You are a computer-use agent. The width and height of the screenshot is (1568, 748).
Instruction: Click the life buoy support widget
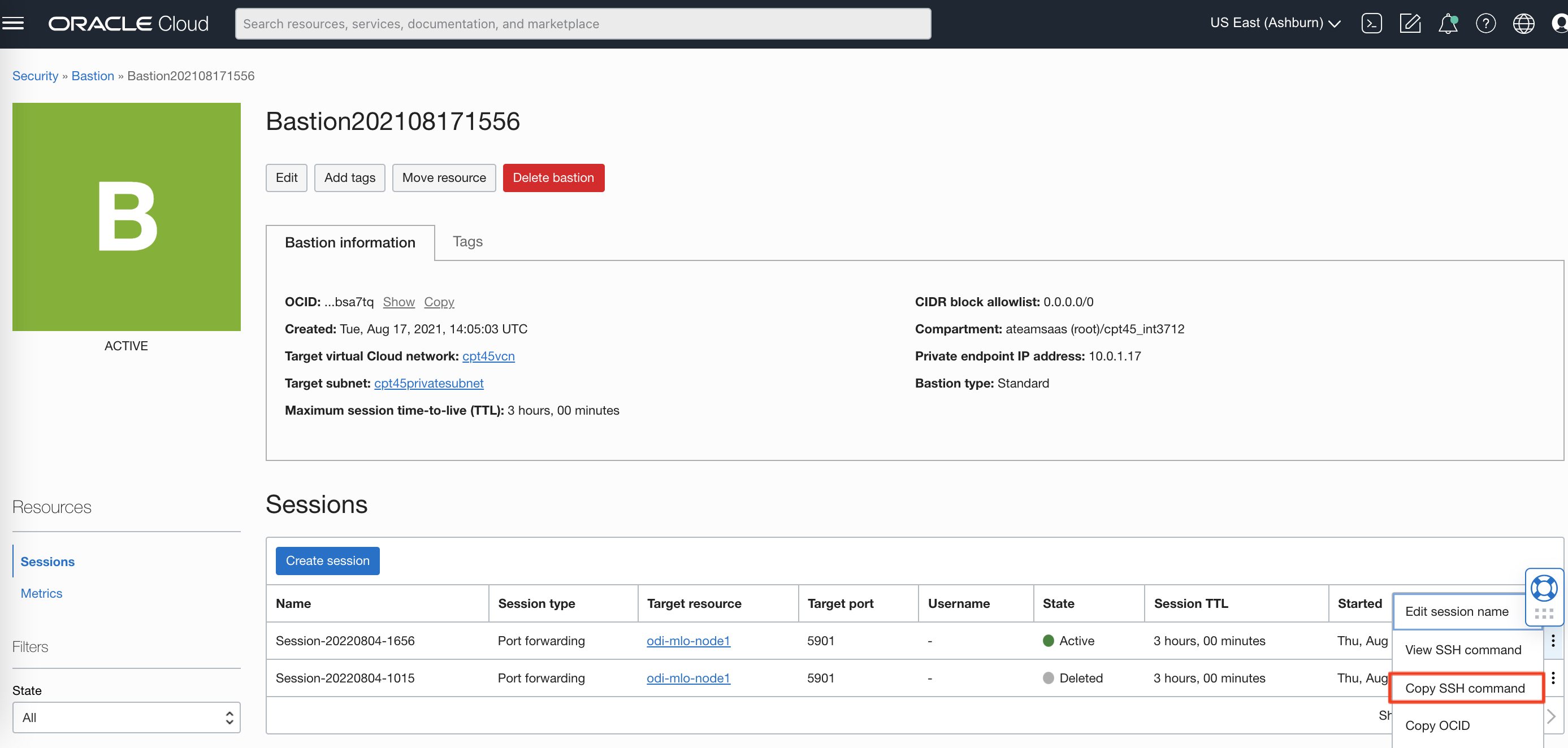(1544, 588)
